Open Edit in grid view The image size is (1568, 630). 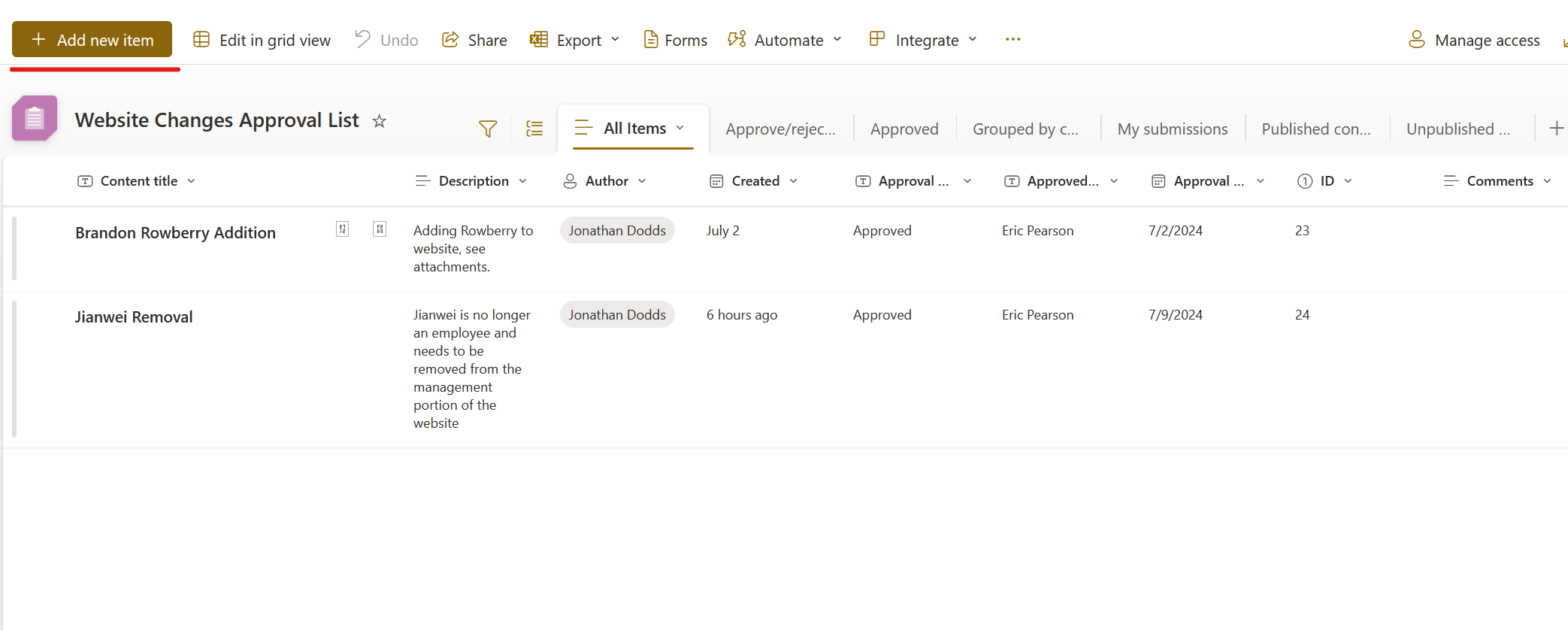[x=262, y=40]
